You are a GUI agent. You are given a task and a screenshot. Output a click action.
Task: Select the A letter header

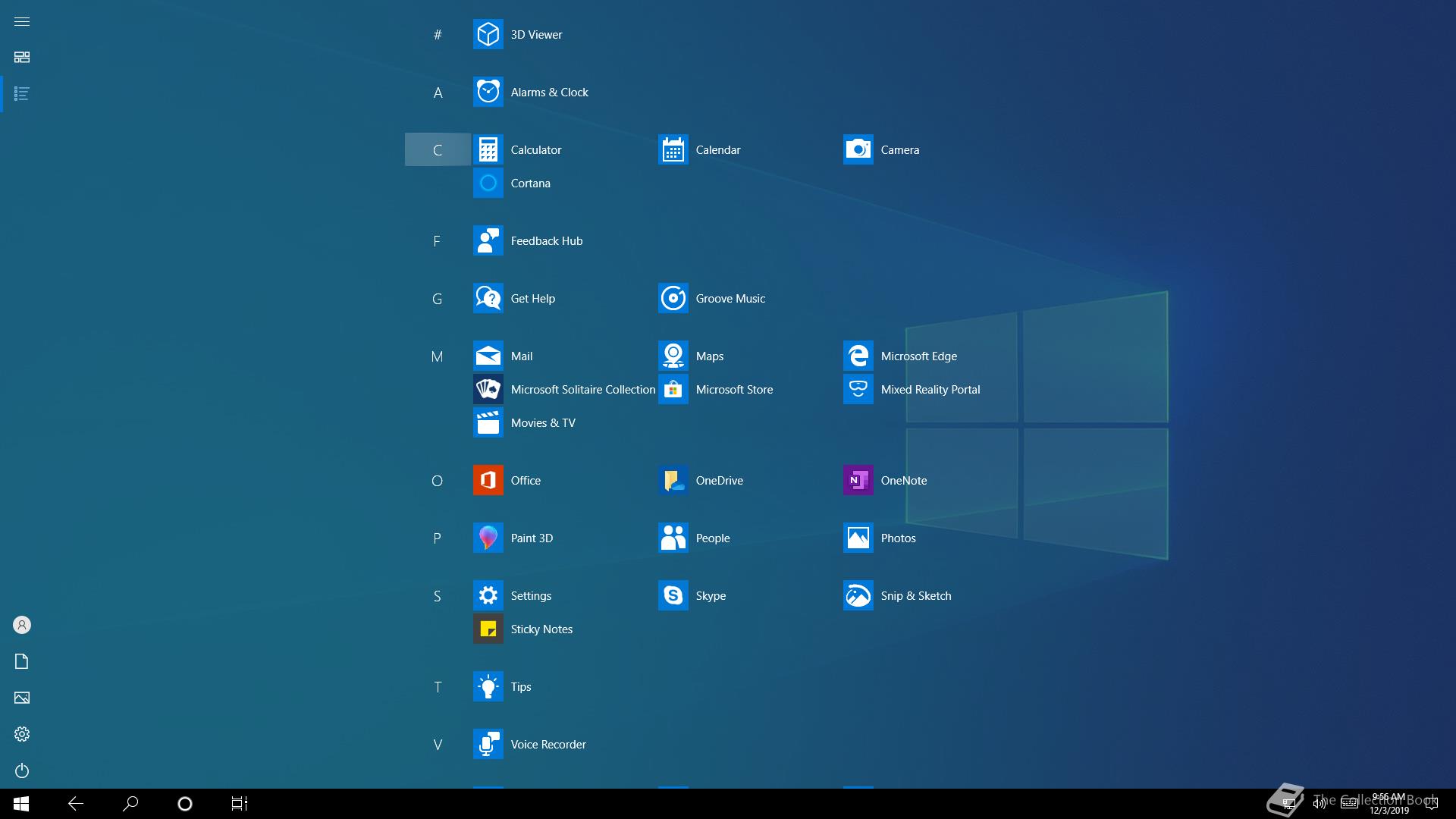438,93
